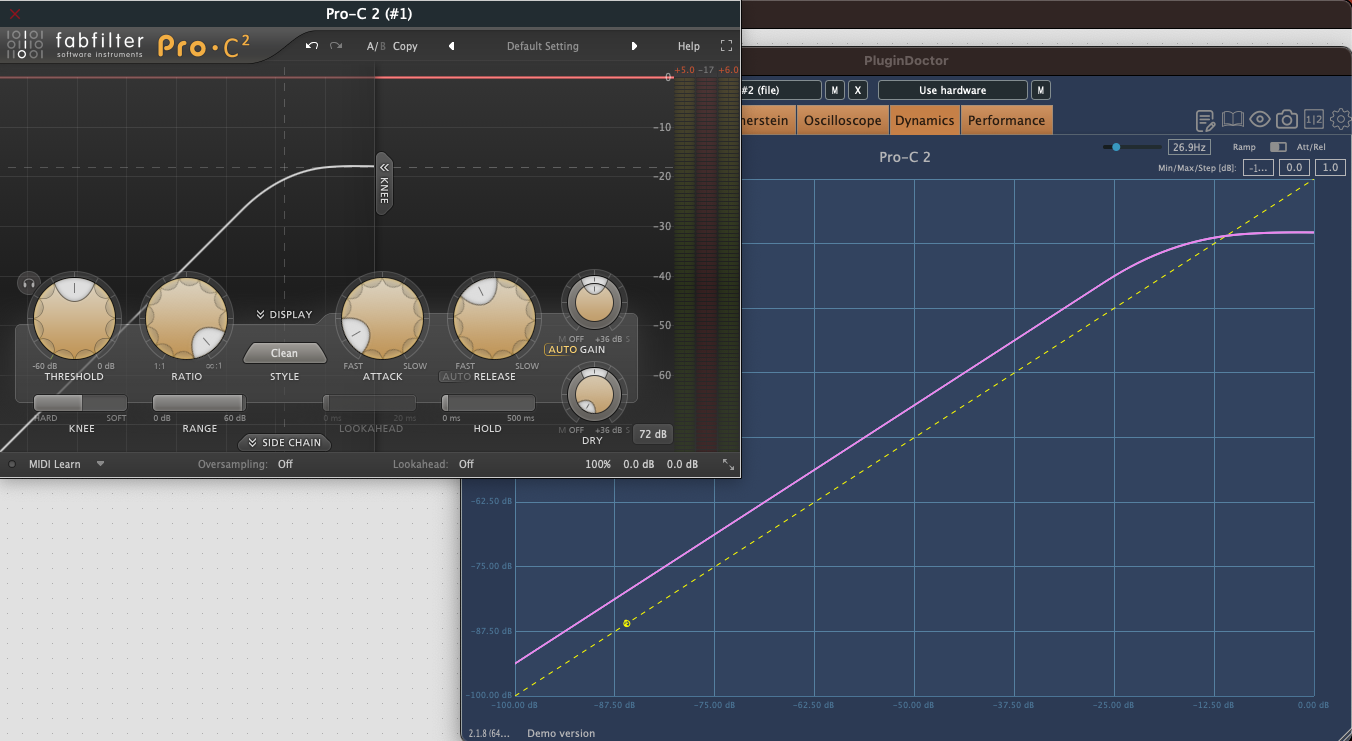
Task: Click the #2 (file) plugin slot
Action: (x=781, y=90)
